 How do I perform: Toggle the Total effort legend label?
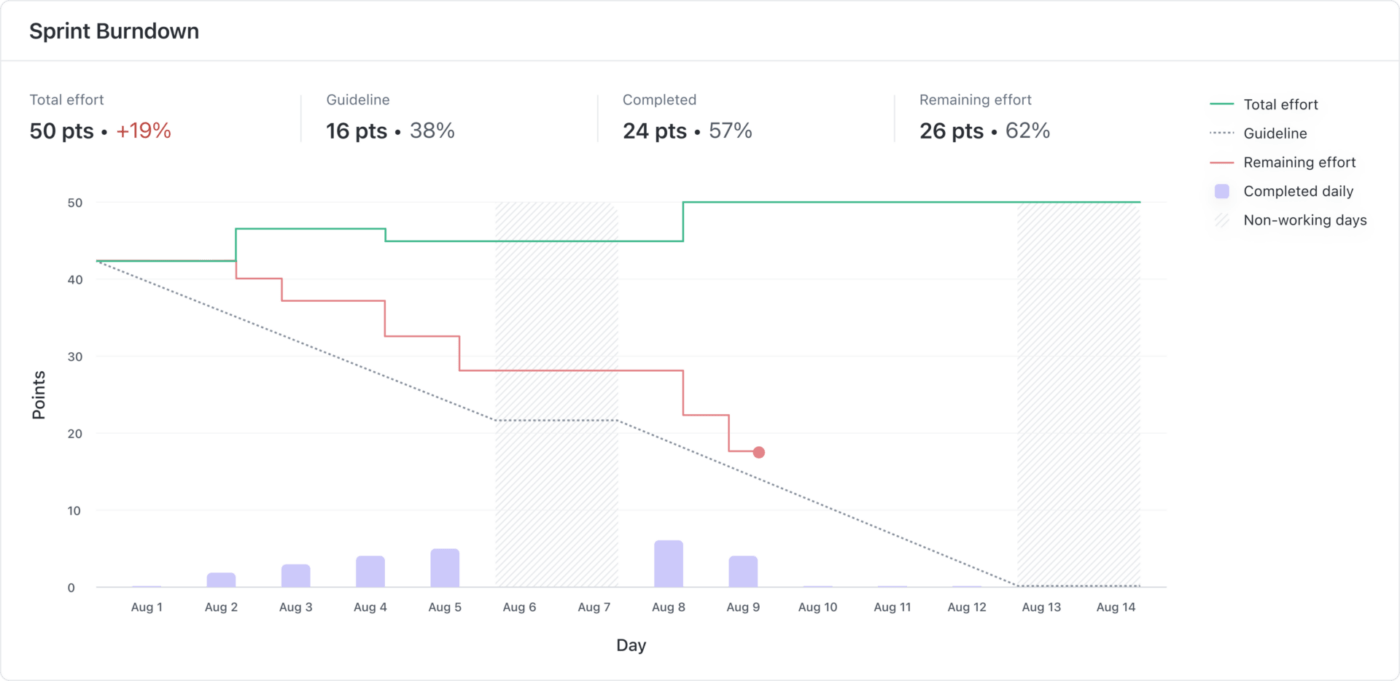click(x=1280, y=104)
